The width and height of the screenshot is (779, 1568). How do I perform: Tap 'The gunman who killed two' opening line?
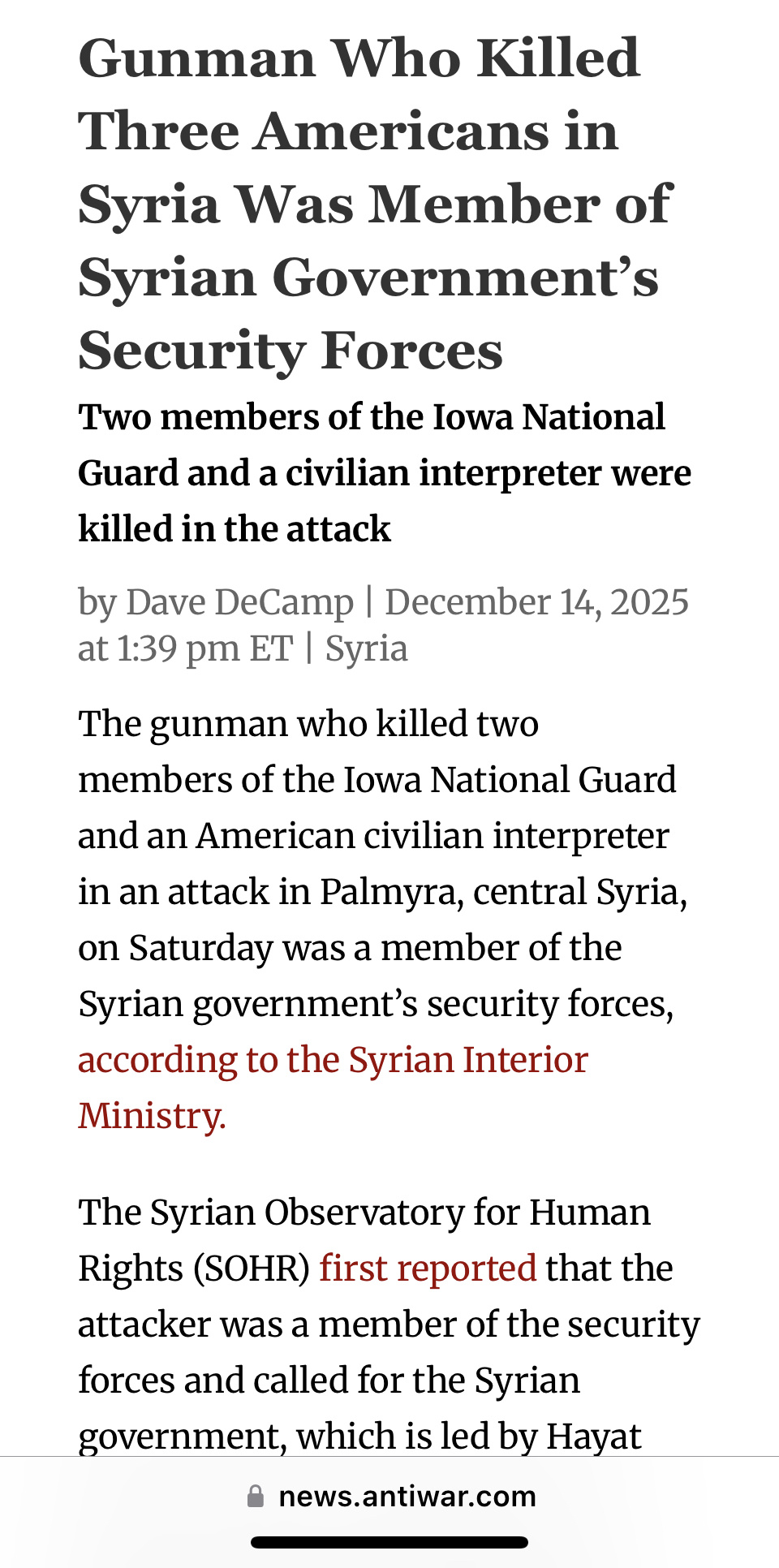(308, 724)
